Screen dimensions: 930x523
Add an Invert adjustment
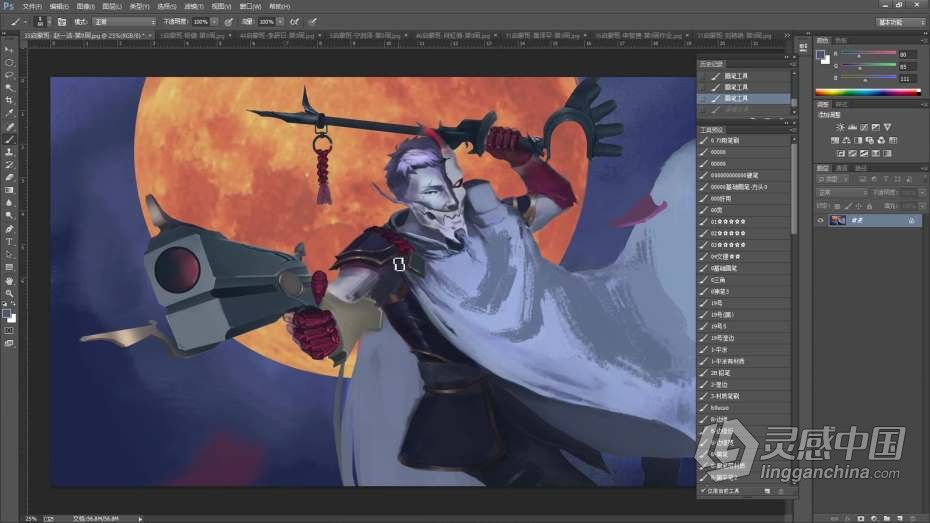[x=841, y=154]
